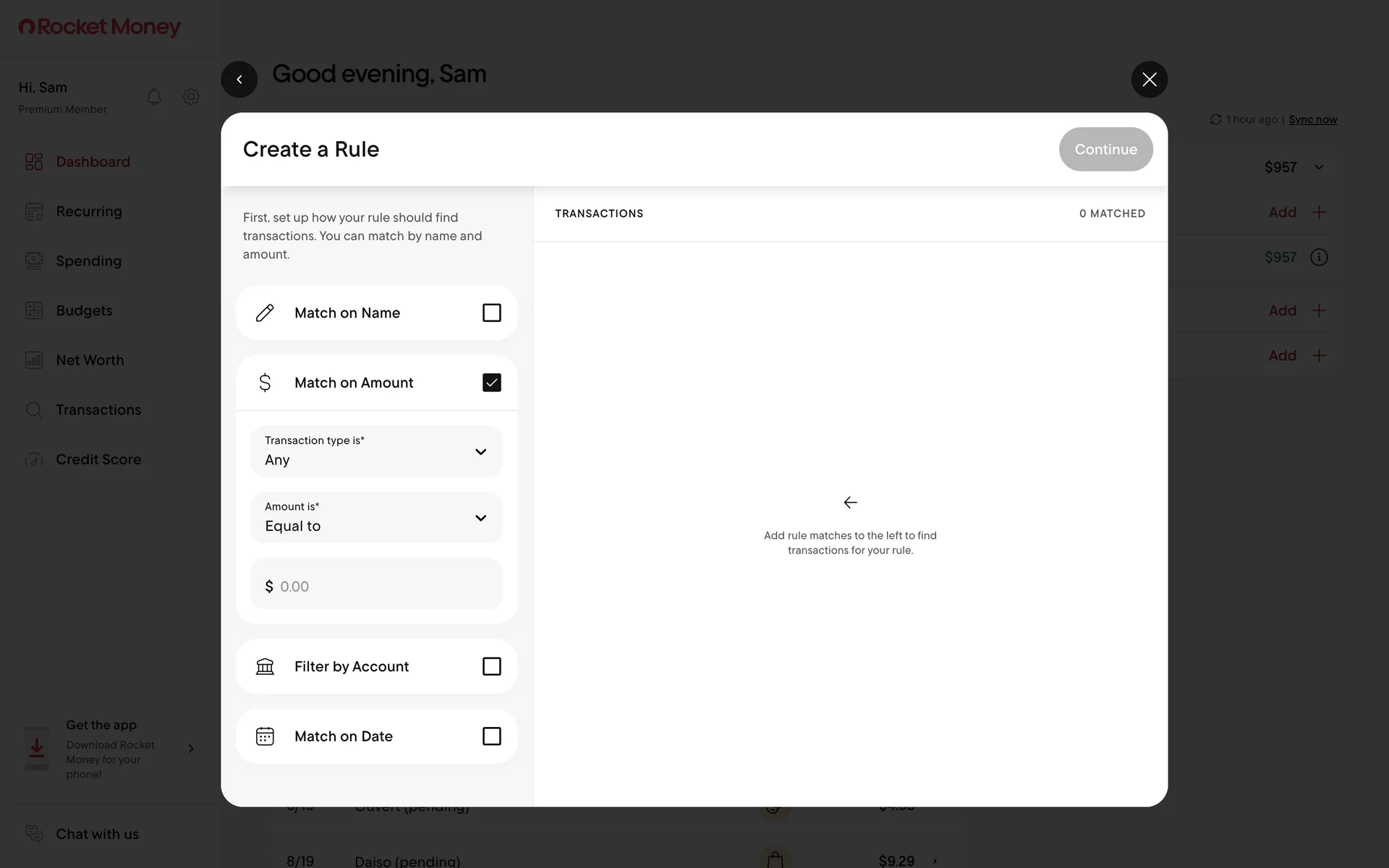The height and width of the screenshot is (868, 1389).
Task: Click the Rocket Money logo
Action: [99, 27]
